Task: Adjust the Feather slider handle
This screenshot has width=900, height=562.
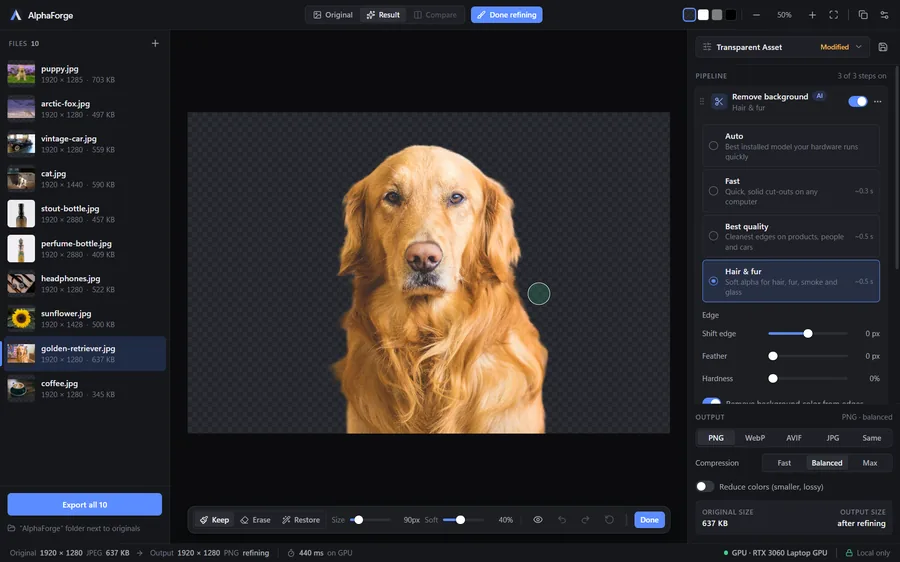Action: (773, 356)
